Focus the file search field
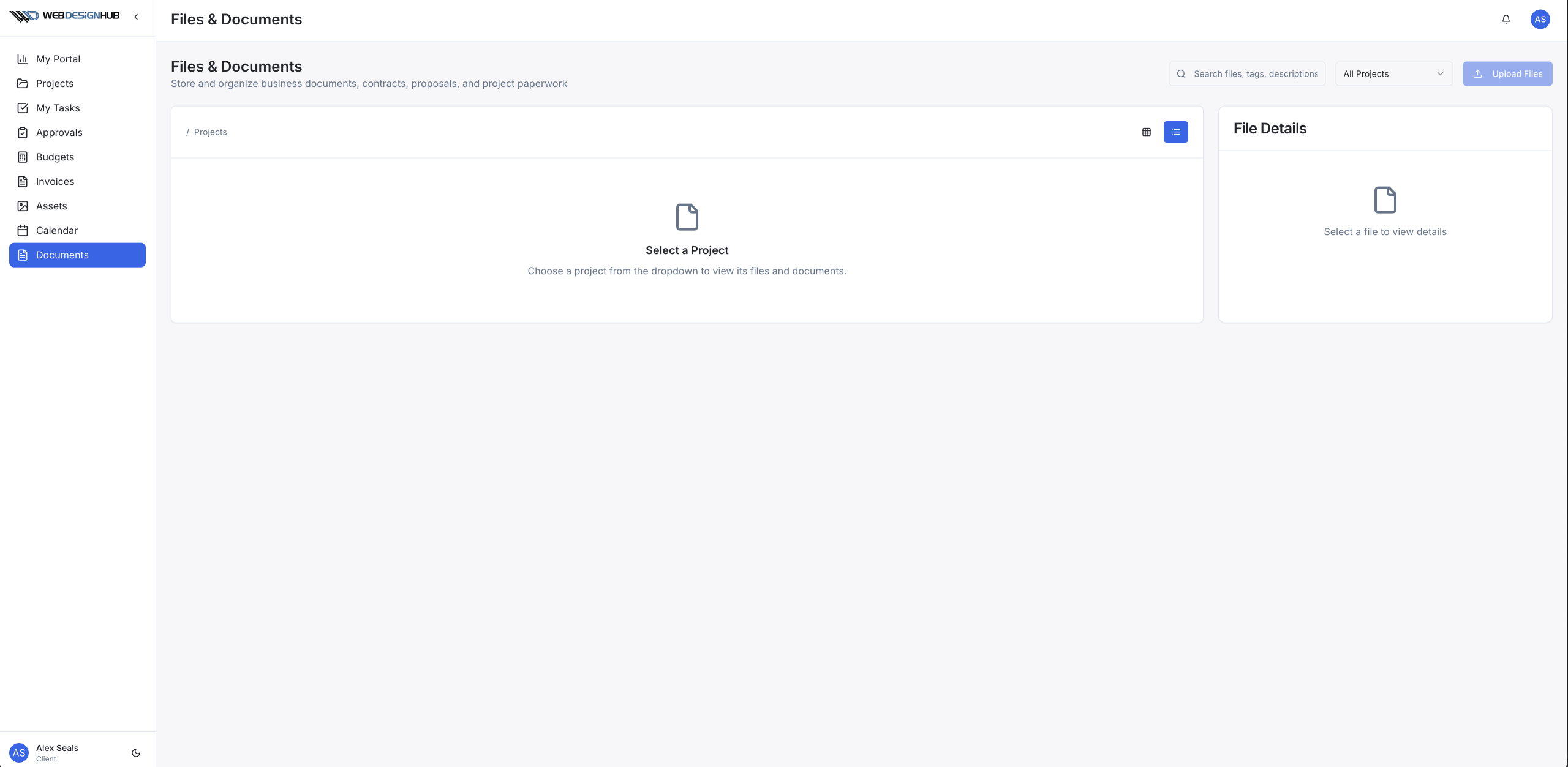Screen dimensions: 1568x767 (x=1254, y=74)
